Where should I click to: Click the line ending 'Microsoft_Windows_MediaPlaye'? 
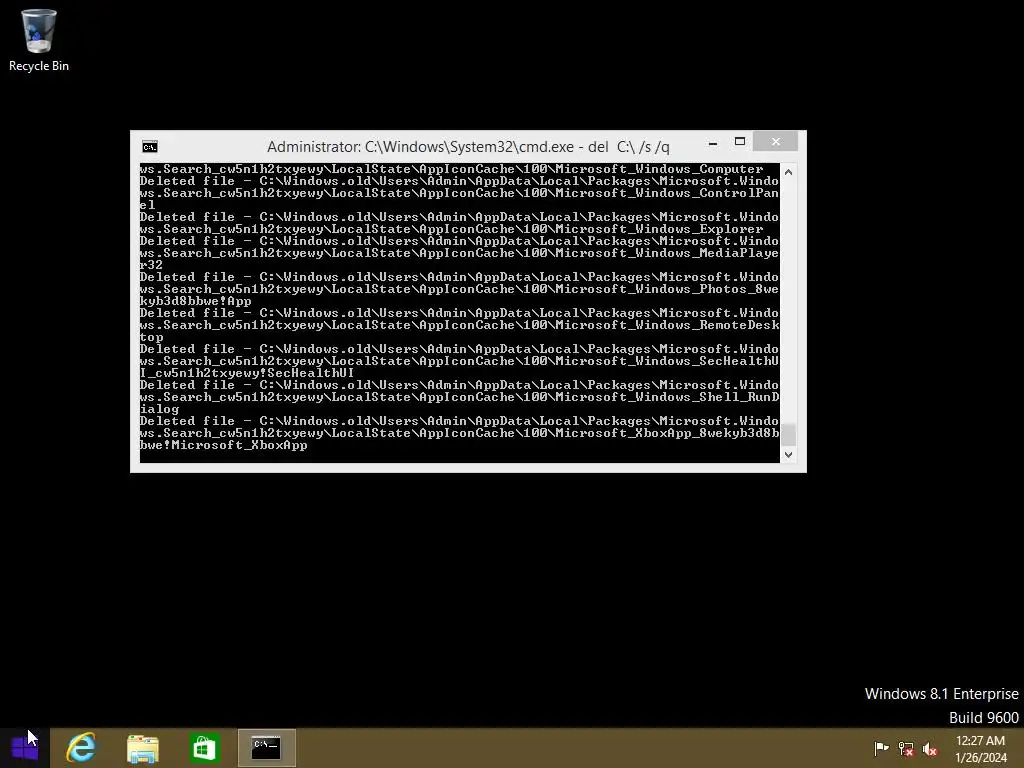click(459, 253)
